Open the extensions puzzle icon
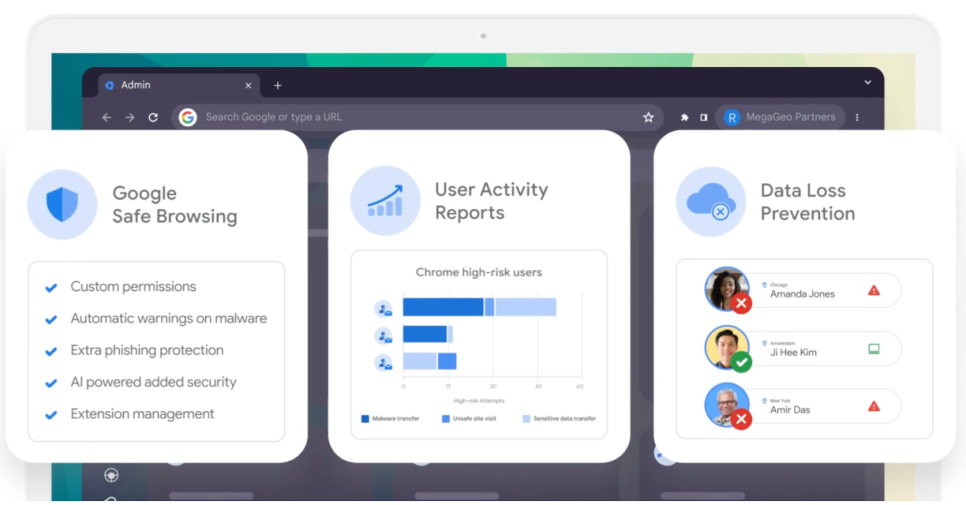966x505 pixels. point(684,117)
